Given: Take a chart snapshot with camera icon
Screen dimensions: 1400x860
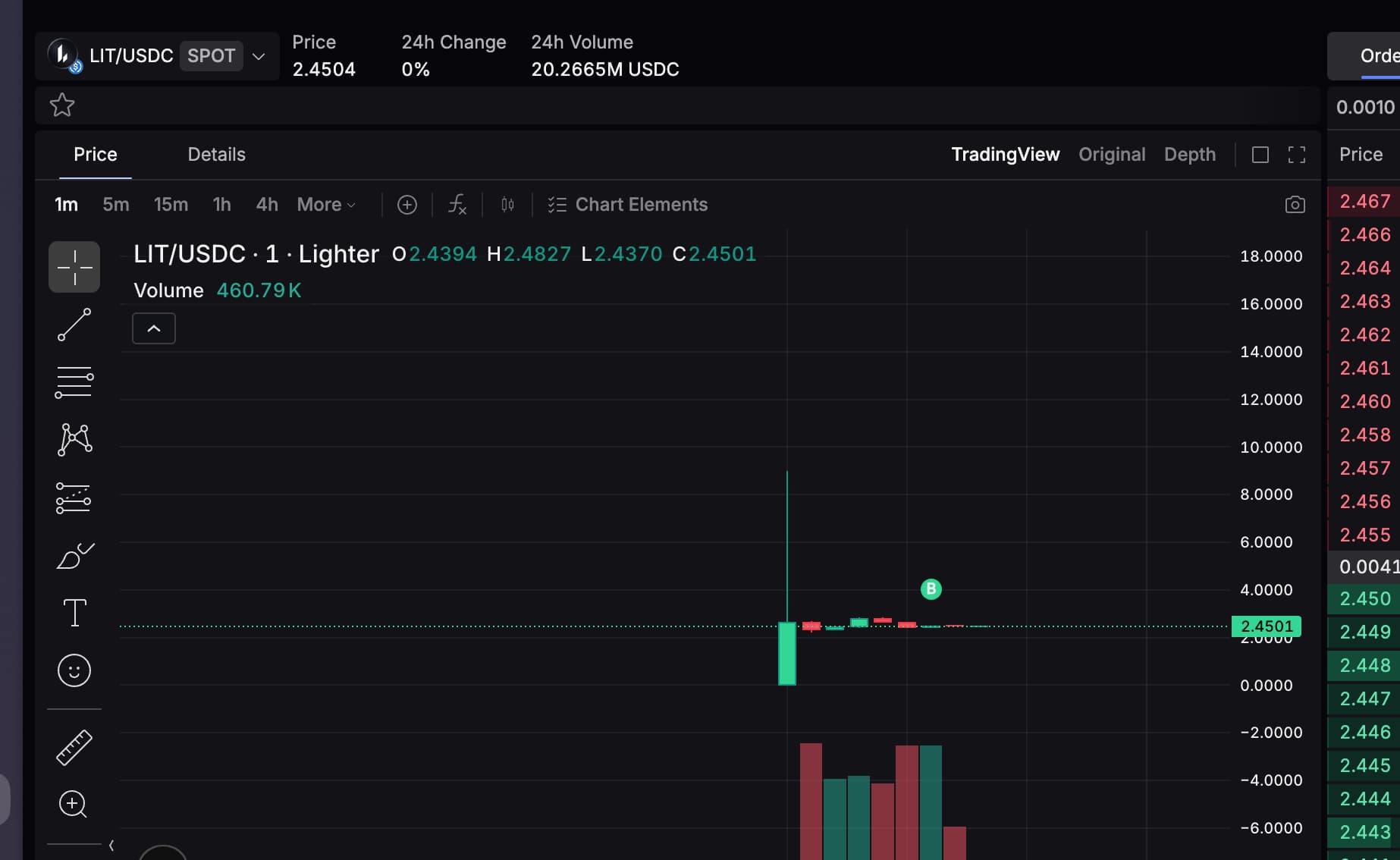Looking at the screenshot, I should coord(1295,205).
